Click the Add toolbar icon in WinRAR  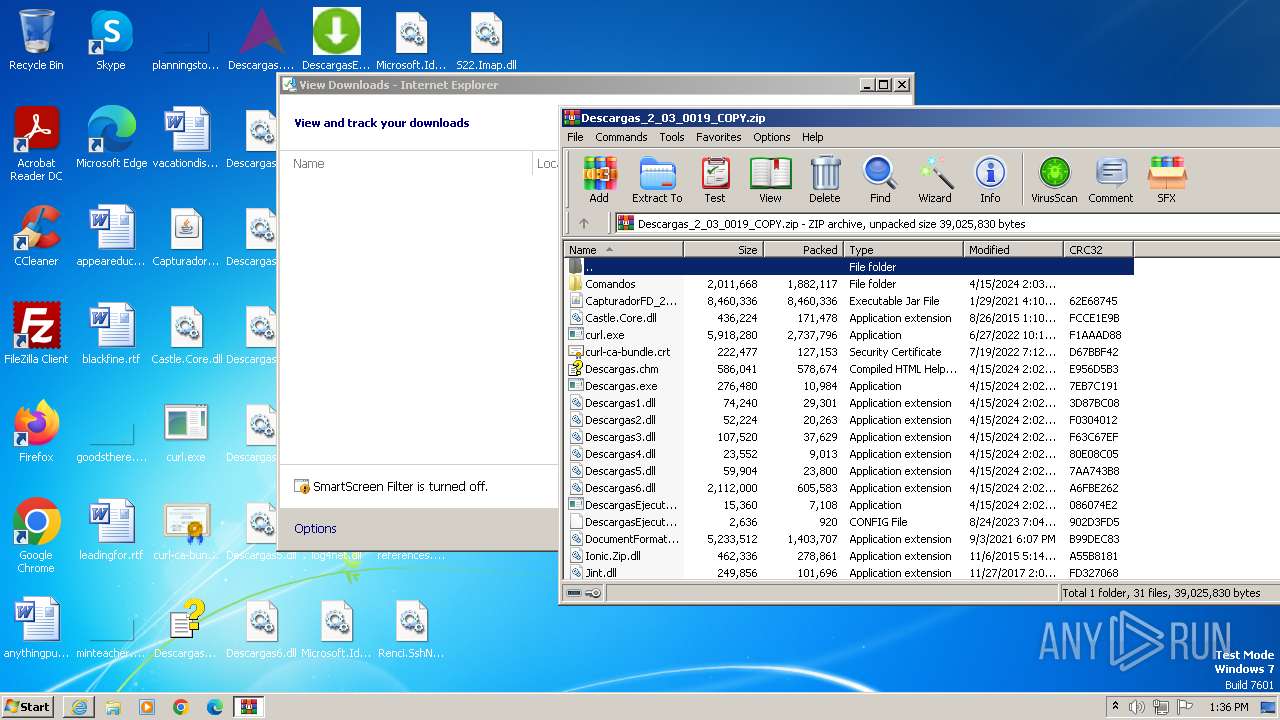[x=599, y=180]
